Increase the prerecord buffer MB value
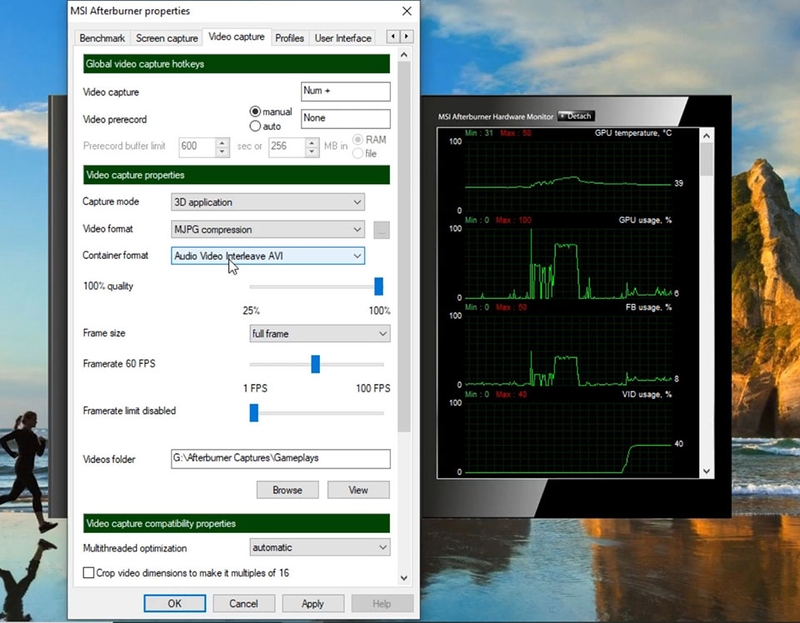Screen dimensions: 800x623 (312, 142)
